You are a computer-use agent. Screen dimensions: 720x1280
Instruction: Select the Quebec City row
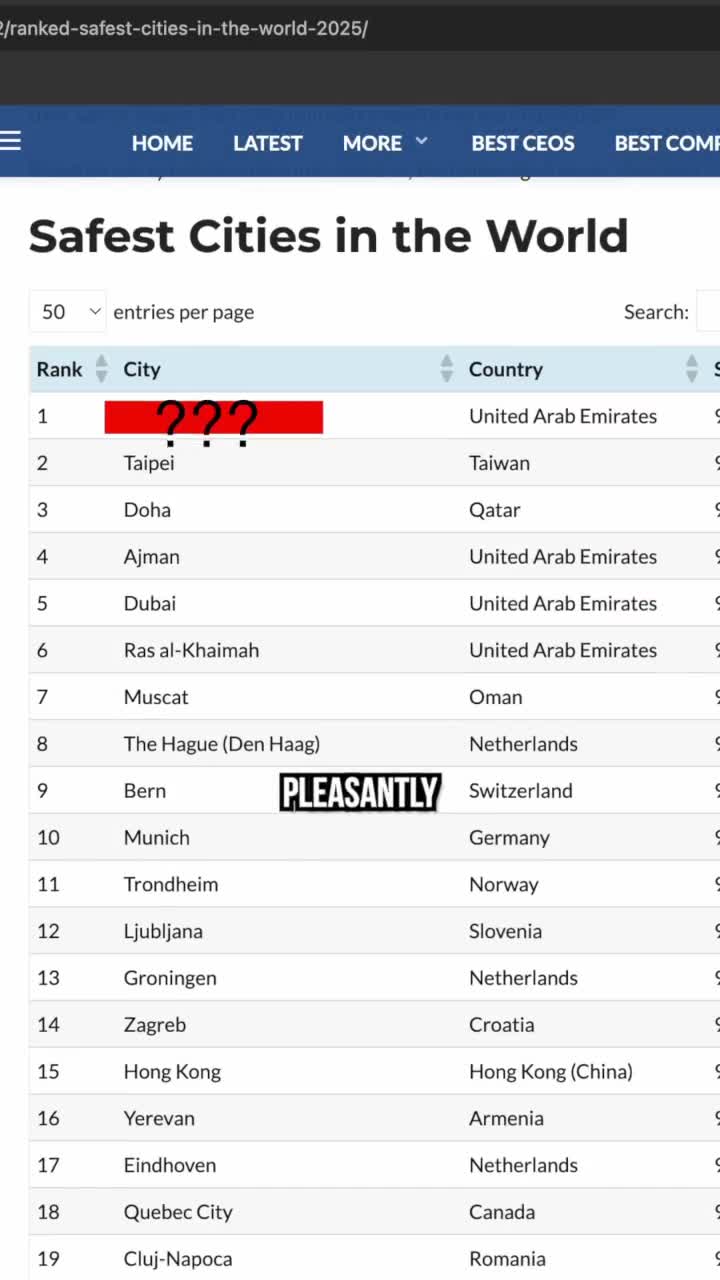(x=375, y=1212)
